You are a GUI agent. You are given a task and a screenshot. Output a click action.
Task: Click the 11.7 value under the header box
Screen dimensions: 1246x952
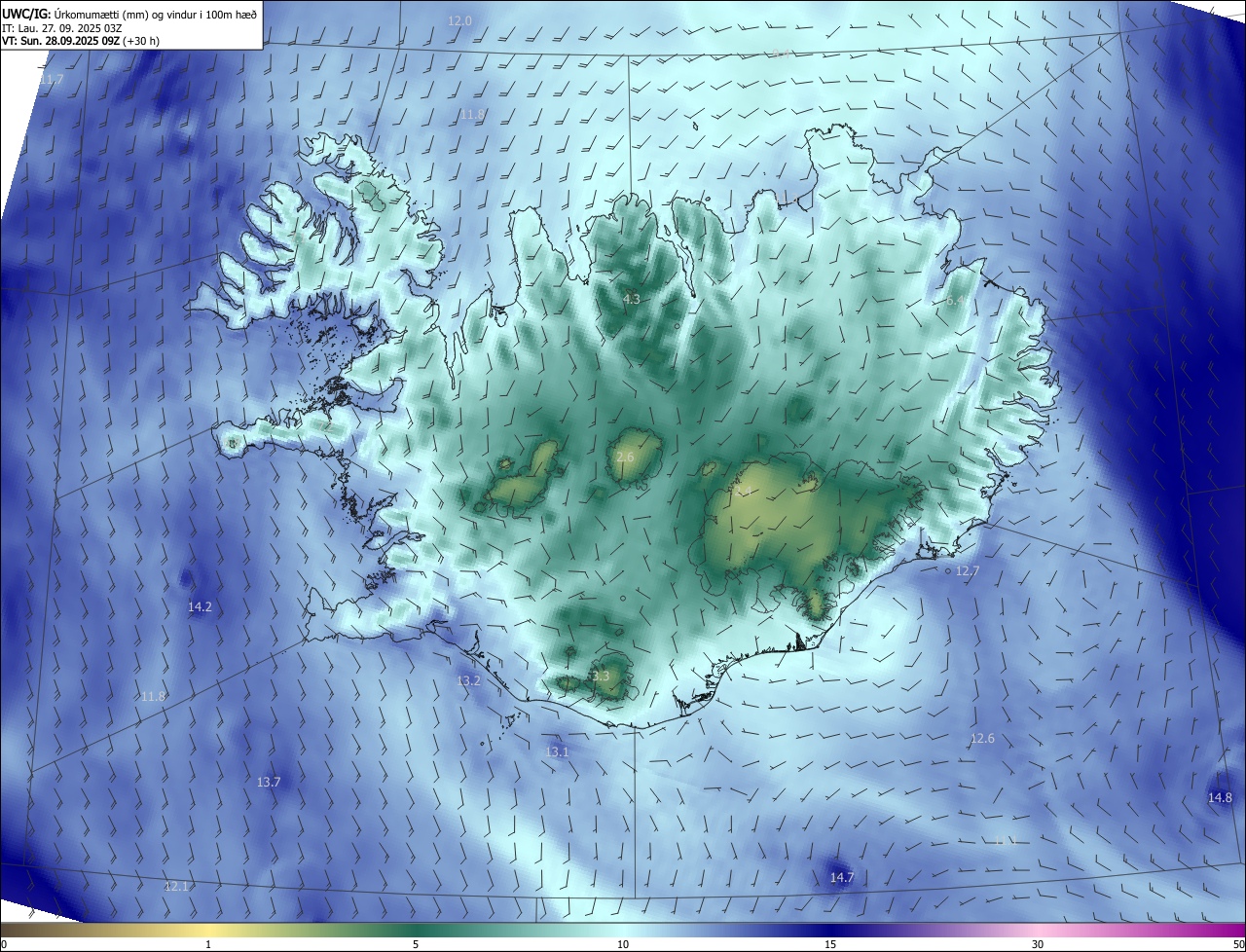[52, 79]
